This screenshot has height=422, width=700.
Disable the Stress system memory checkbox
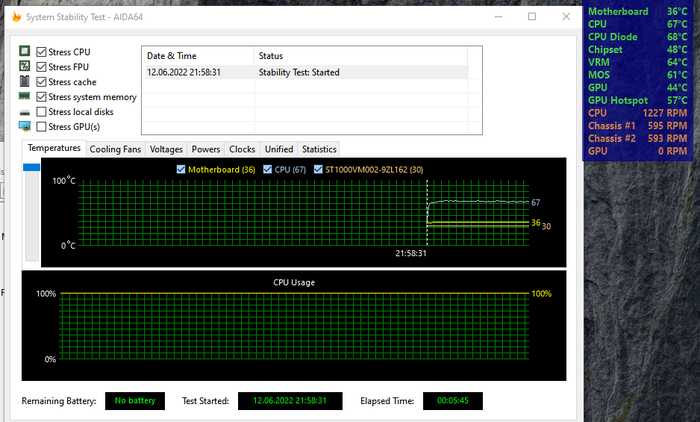click(41, 97)
